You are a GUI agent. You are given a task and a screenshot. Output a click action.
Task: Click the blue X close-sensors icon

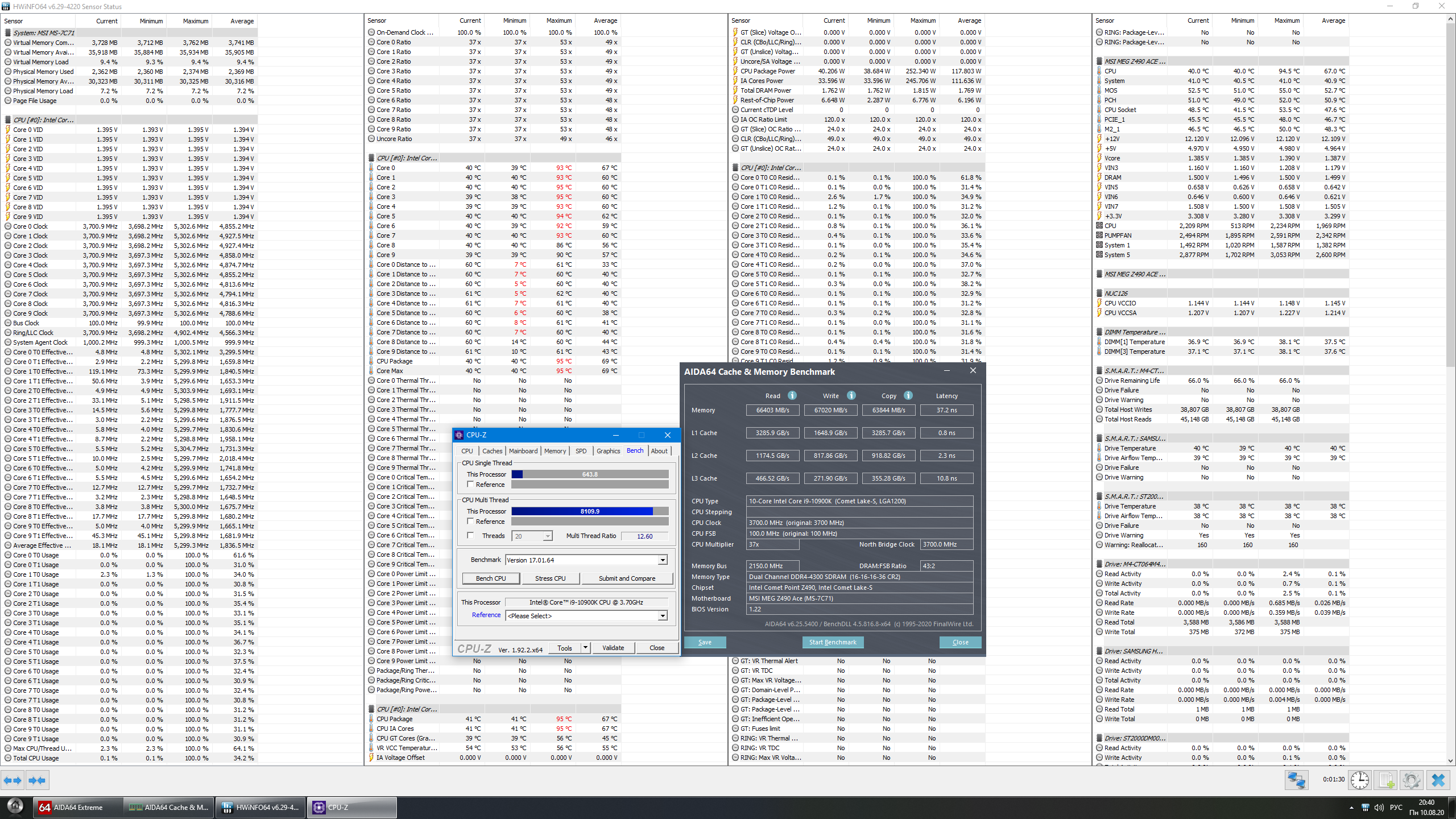coord(1438,780)
